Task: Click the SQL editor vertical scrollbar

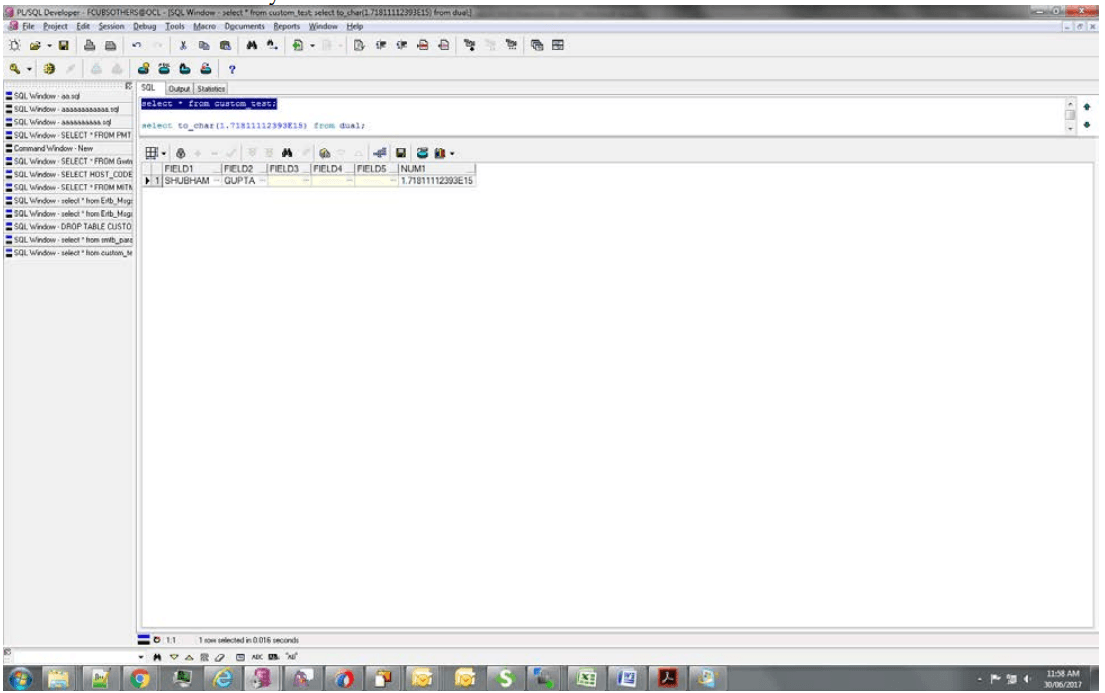Action: pos(1070,116)
